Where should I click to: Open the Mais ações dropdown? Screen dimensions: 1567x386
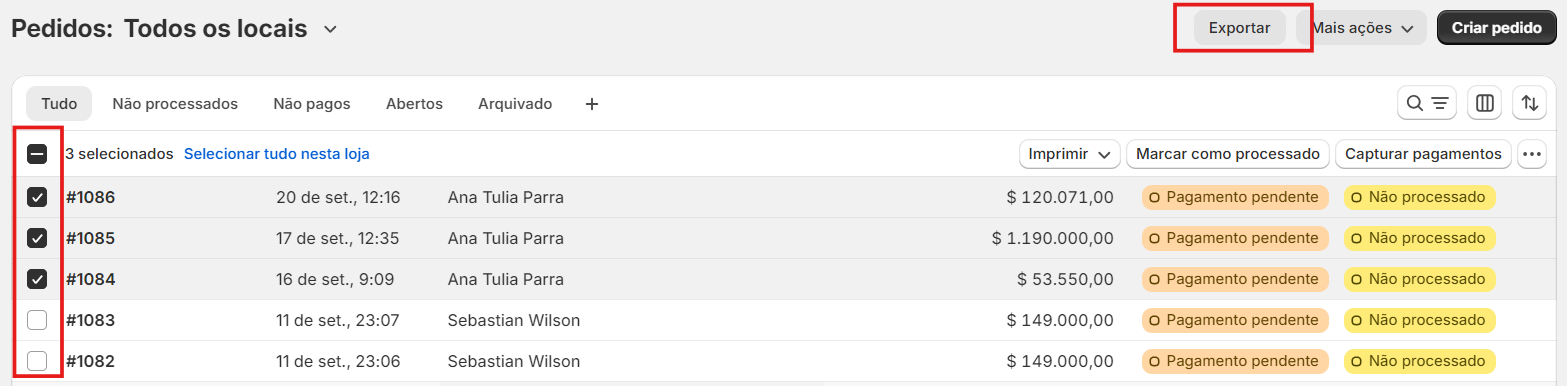[1361, 28]
